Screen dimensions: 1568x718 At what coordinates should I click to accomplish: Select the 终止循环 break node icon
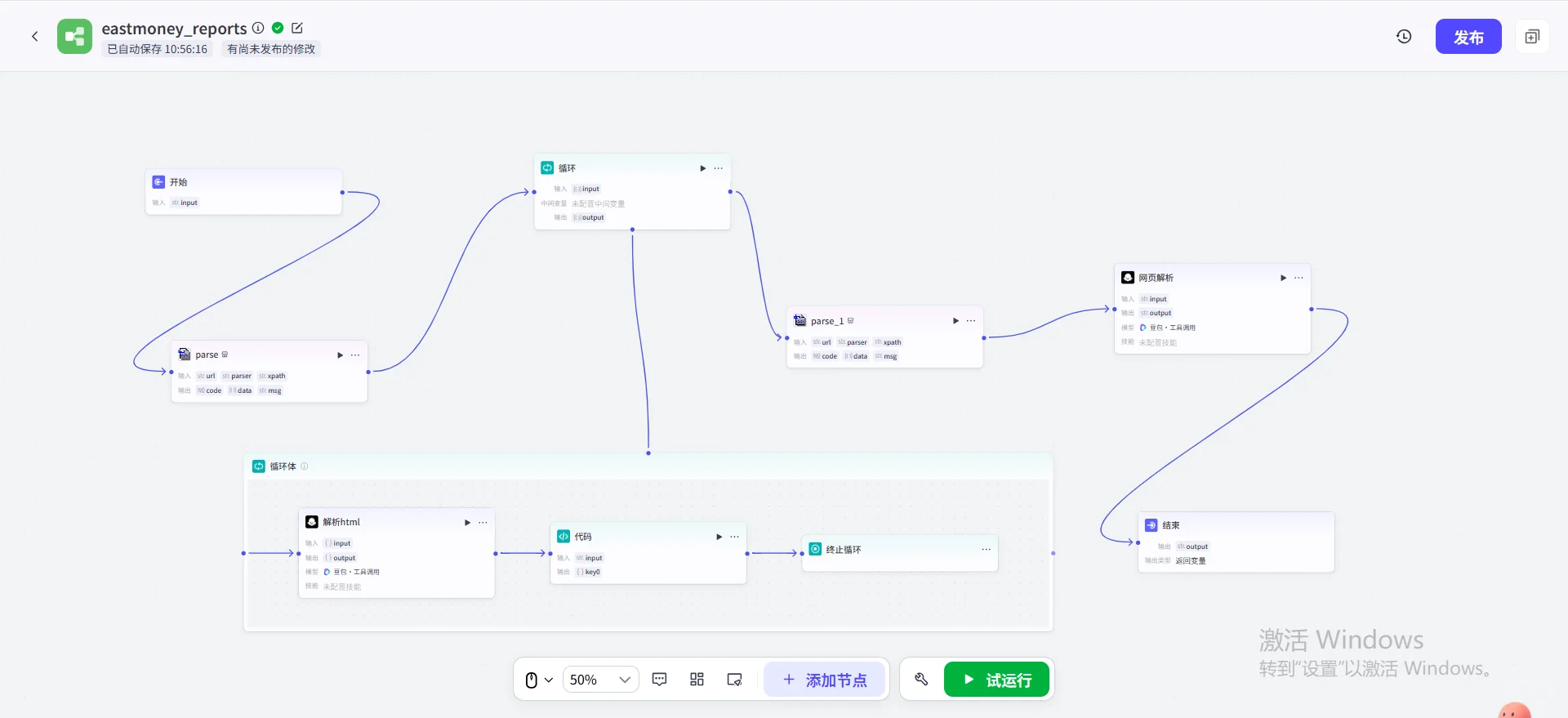(x=815, y=550)
